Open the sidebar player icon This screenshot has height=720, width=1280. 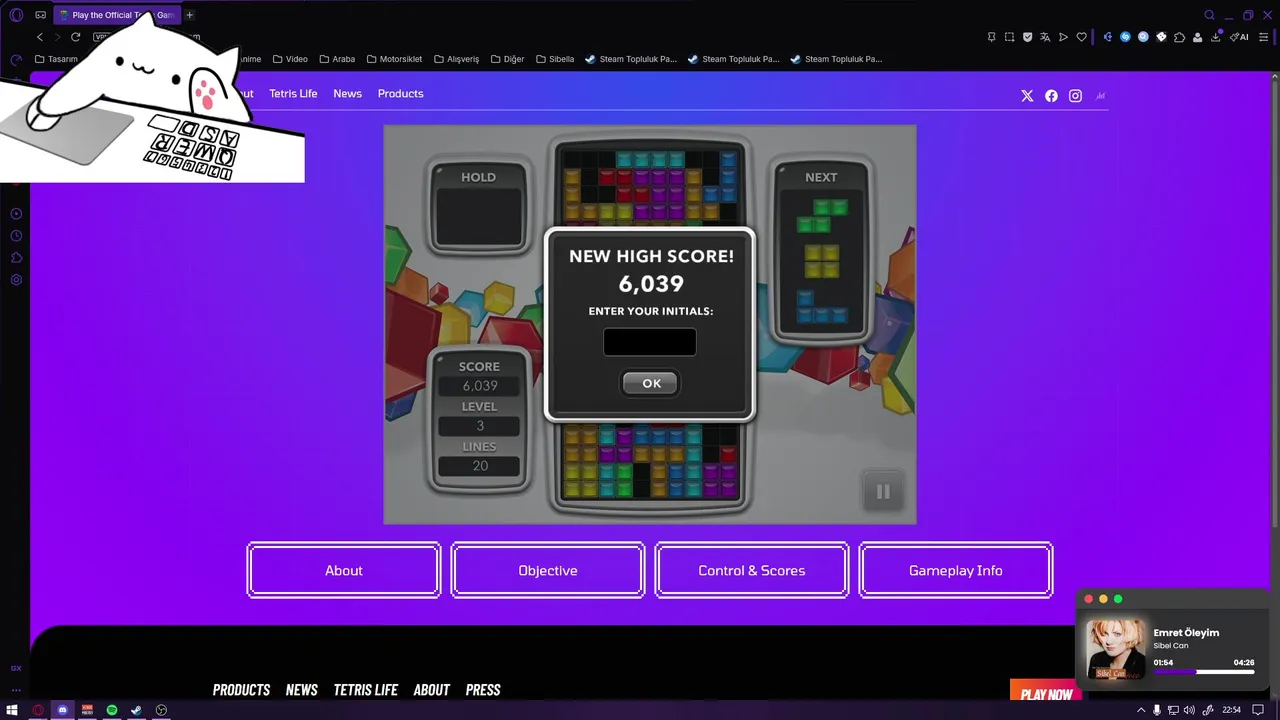pyautogui.click(x=16, y=213)
